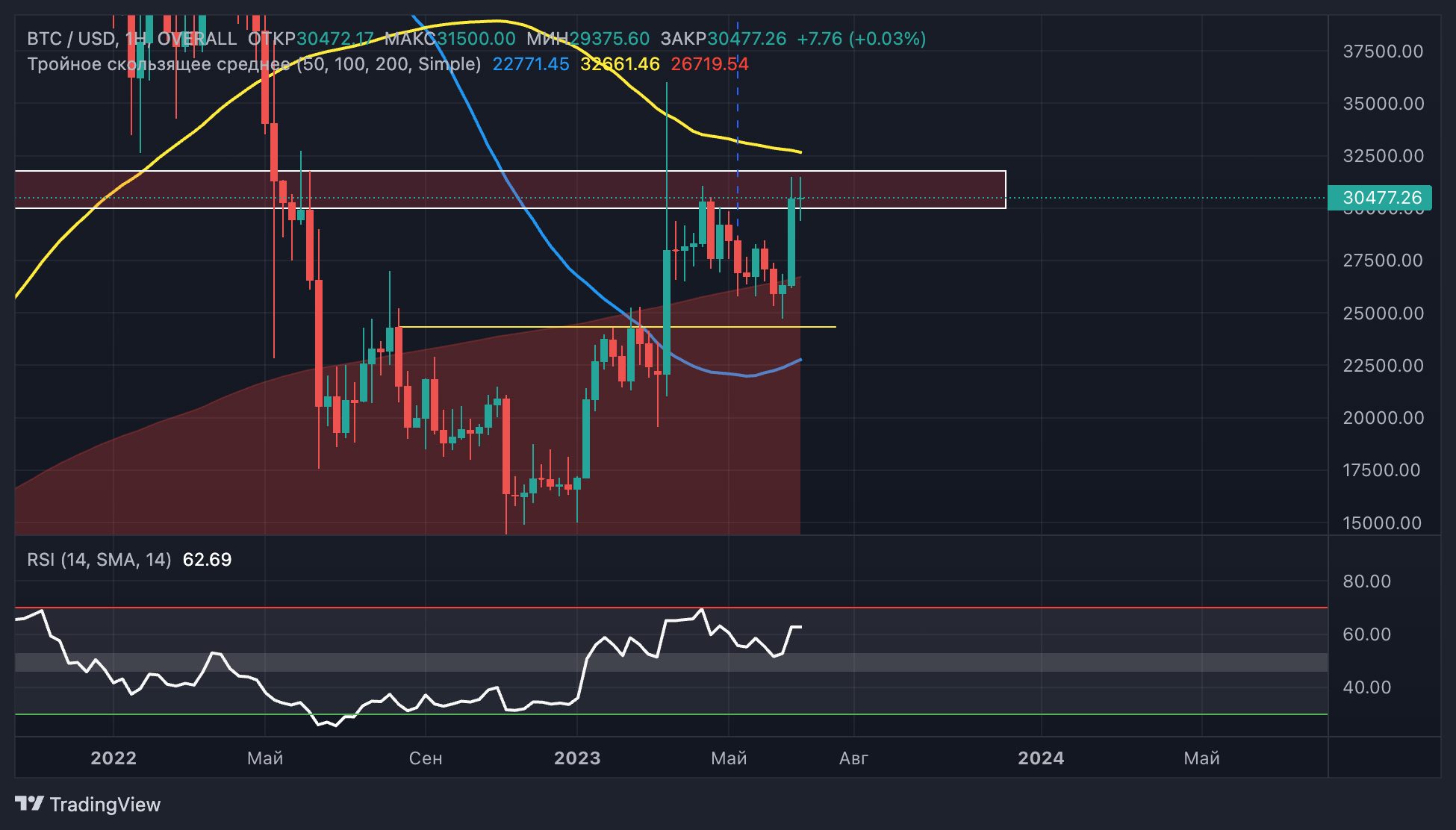Open the TradingView wordmark link
The height and width of the screenshot is (830, 1456).
pyautogui.click(x=105, y=805)
